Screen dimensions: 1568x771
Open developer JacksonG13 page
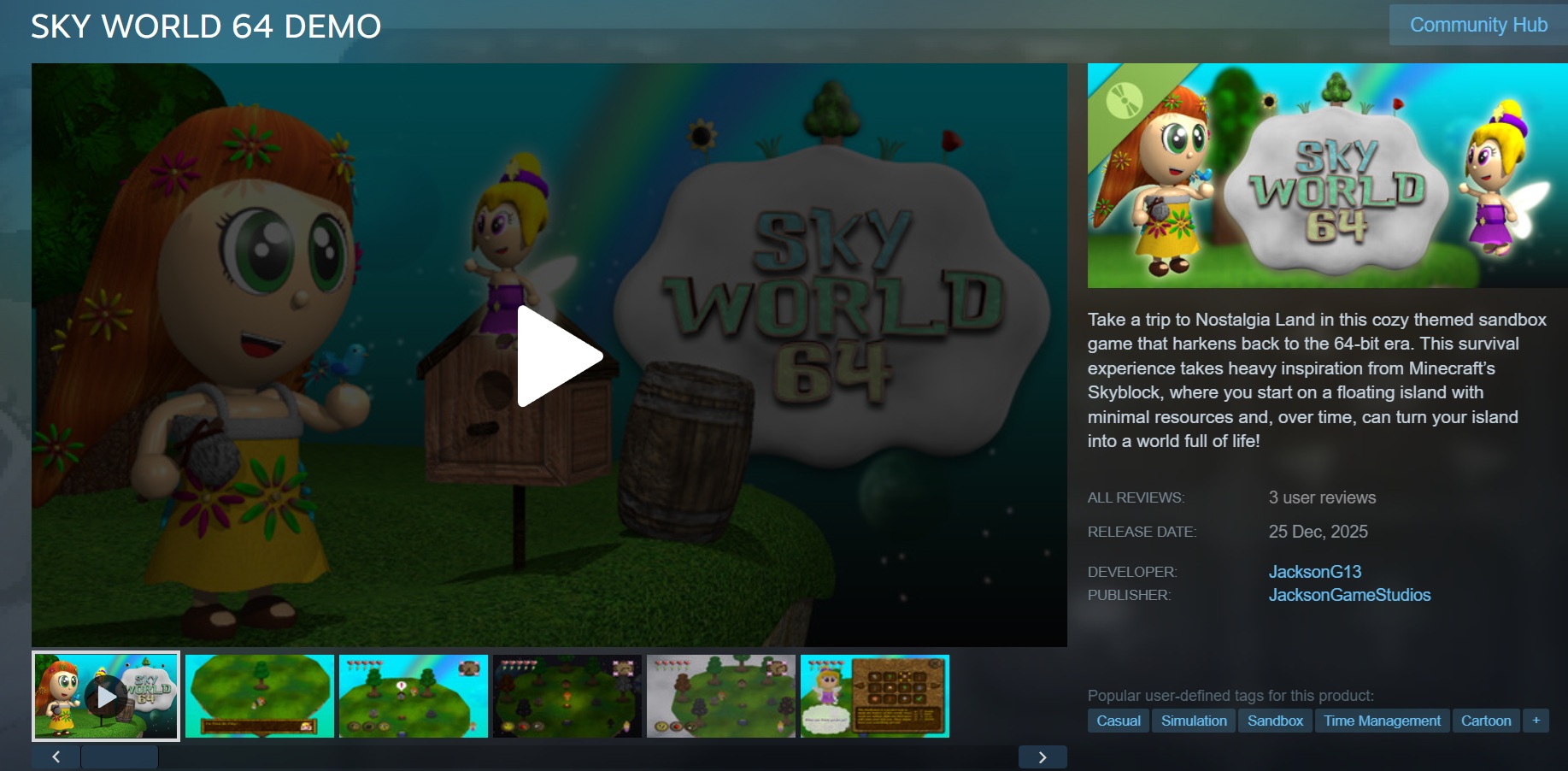point(1315,571)
